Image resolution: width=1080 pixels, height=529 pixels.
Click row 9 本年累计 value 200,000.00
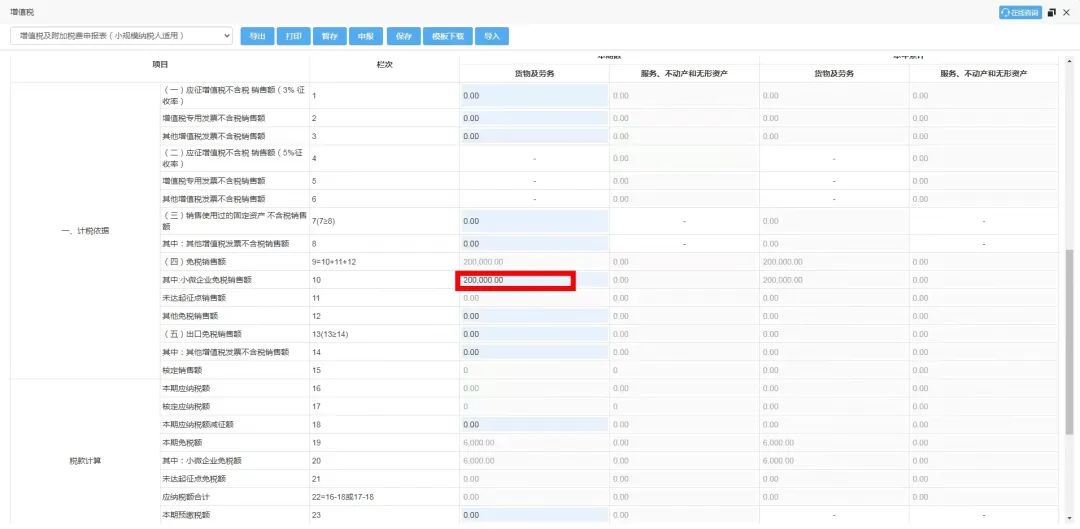782,262
